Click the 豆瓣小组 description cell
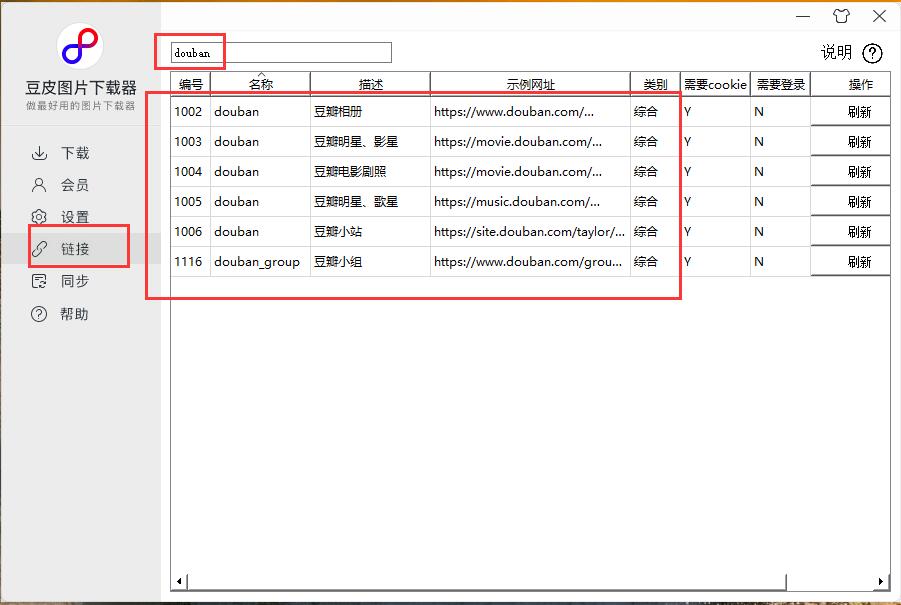The image size is (901, 605). pyautogui.click(x=371, y=261)
